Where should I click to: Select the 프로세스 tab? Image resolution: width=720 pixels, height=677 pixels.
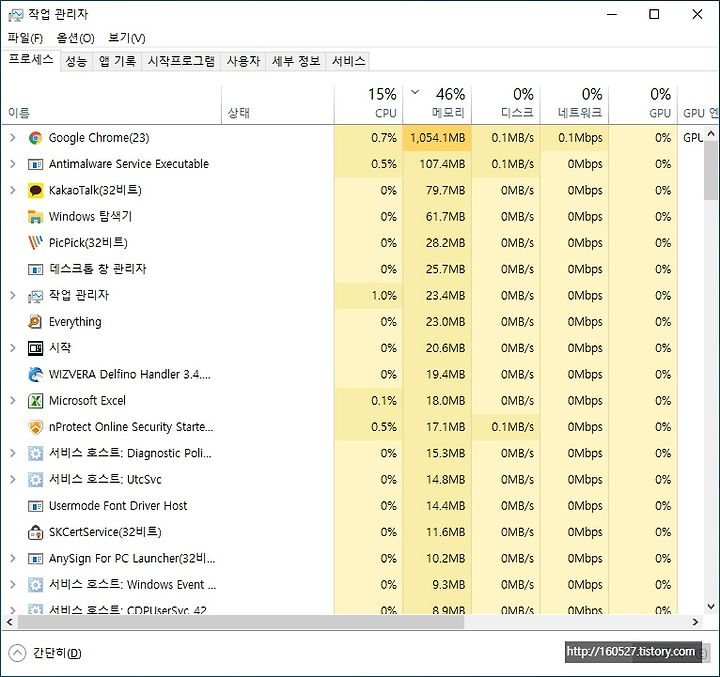point(31,60)
